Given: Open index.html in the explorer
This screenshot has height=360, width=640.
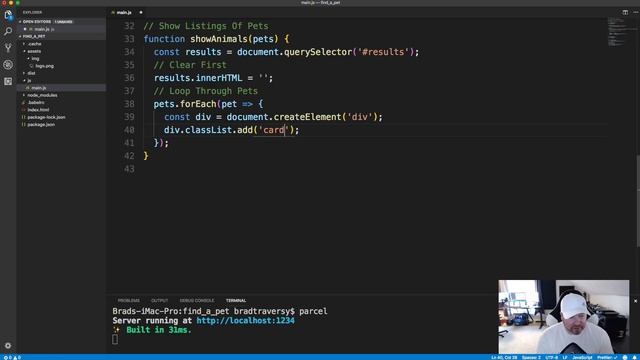Looking at the screenshot, I should tap(38, 110).
